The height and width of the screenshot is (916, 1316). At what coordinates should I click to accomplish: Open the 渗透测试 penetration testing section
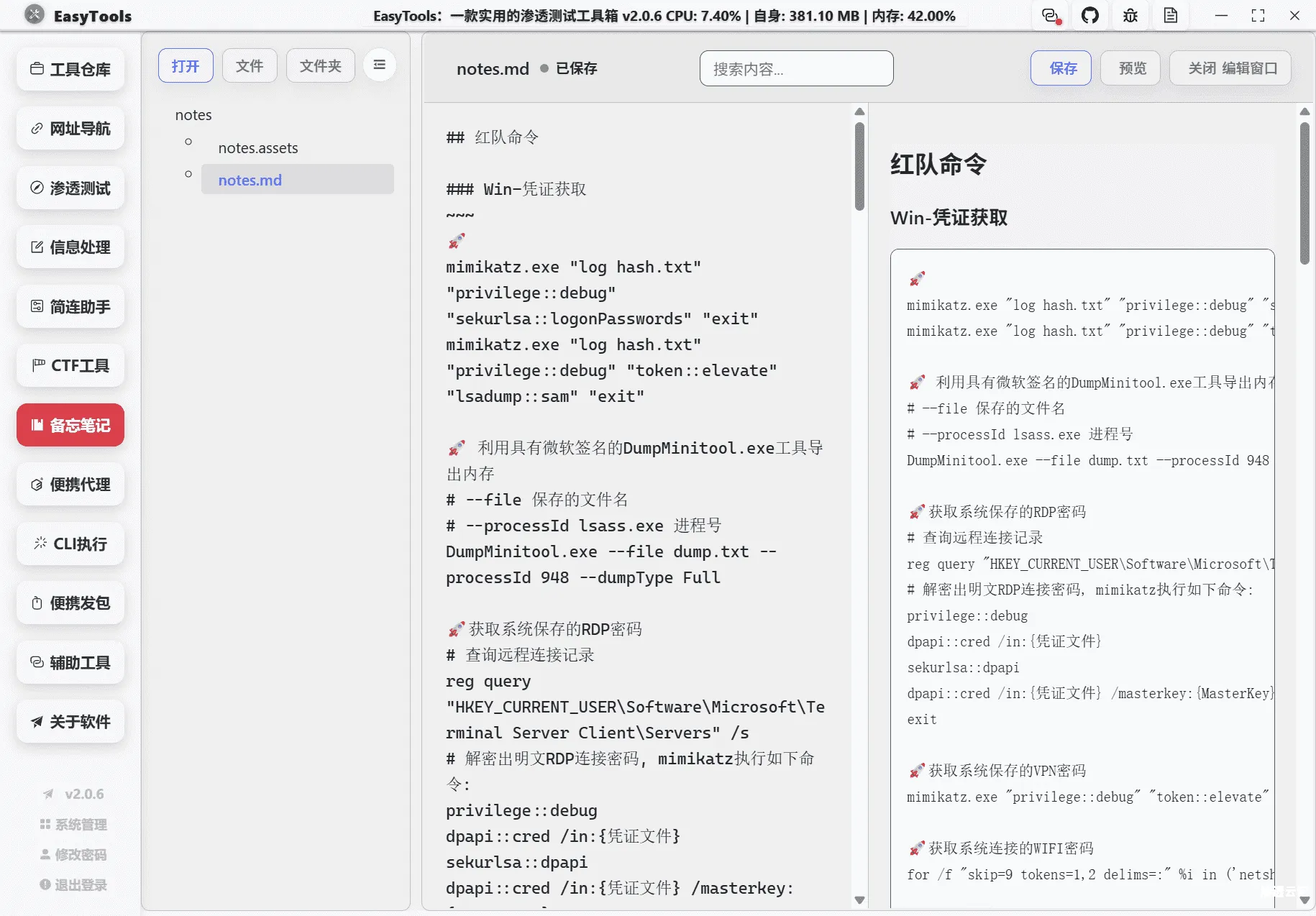point(70,188)
